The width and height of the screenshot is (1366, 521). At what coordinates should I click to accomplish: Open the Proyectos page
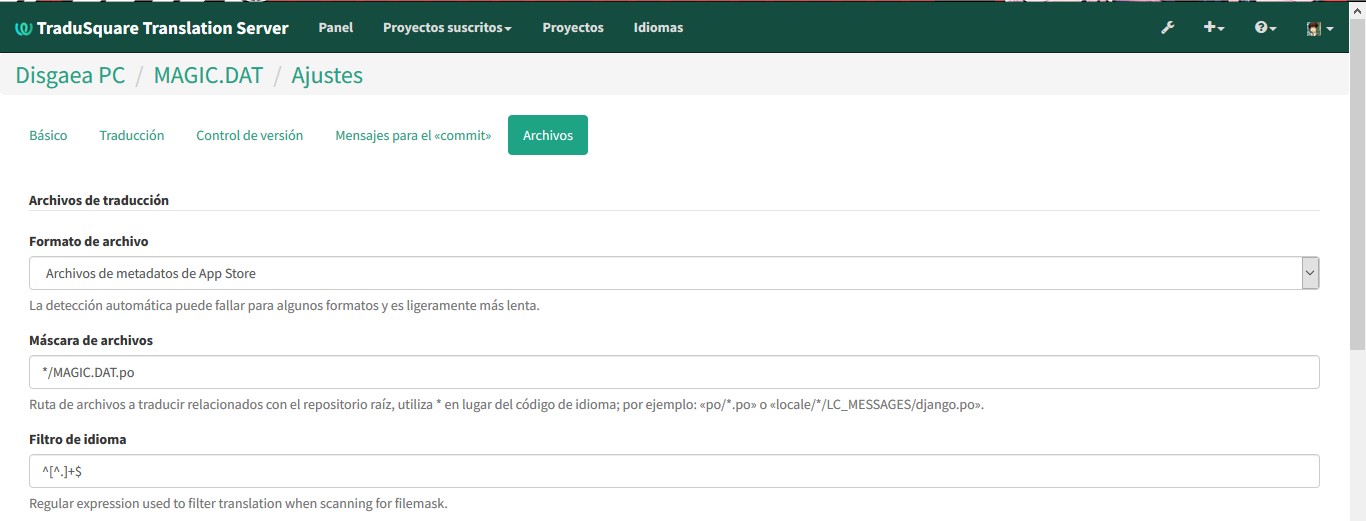click(573, 28)
